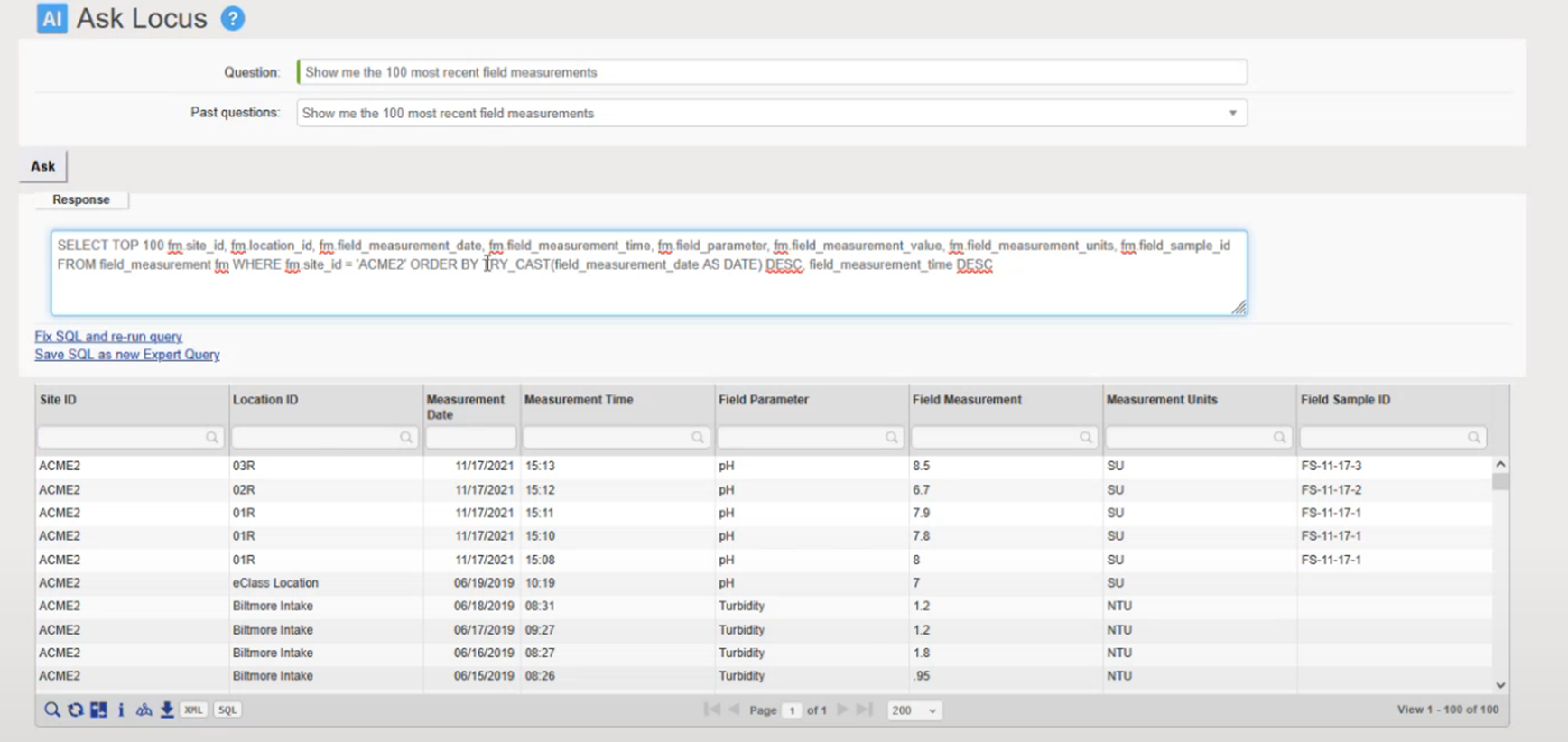Open the Ask Locus help icon
This screenshot has width=1568, height=742.
[233, 18]
